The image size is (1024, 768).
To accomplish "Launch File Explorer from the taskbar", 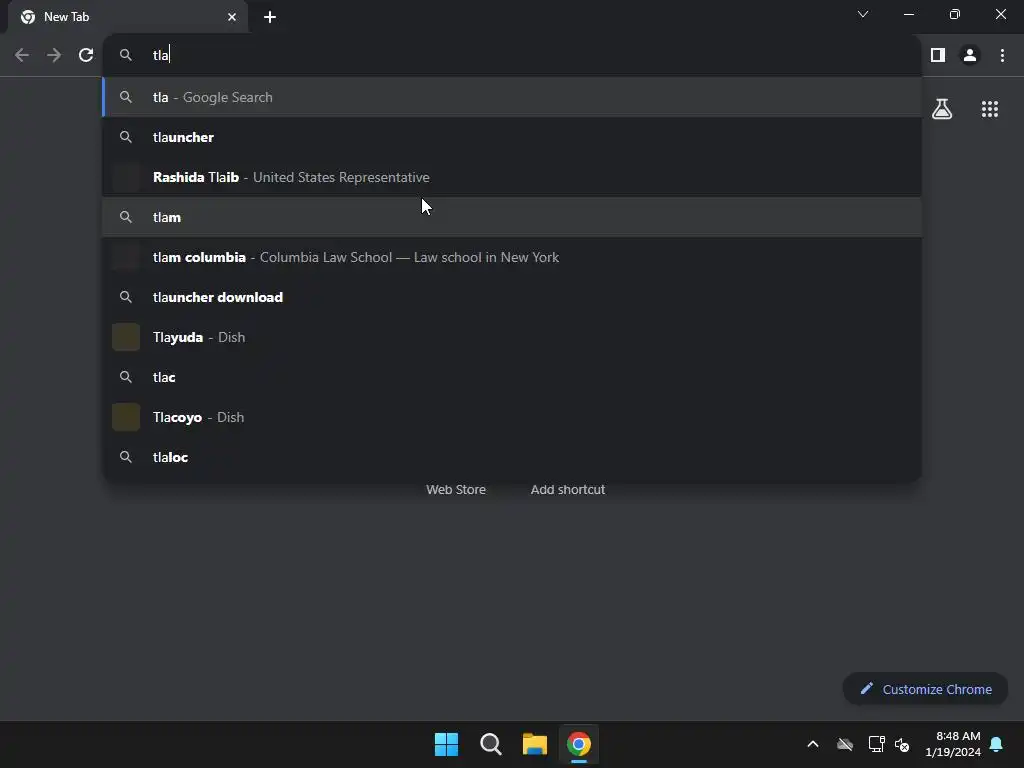I will click(x=535, y=744).
